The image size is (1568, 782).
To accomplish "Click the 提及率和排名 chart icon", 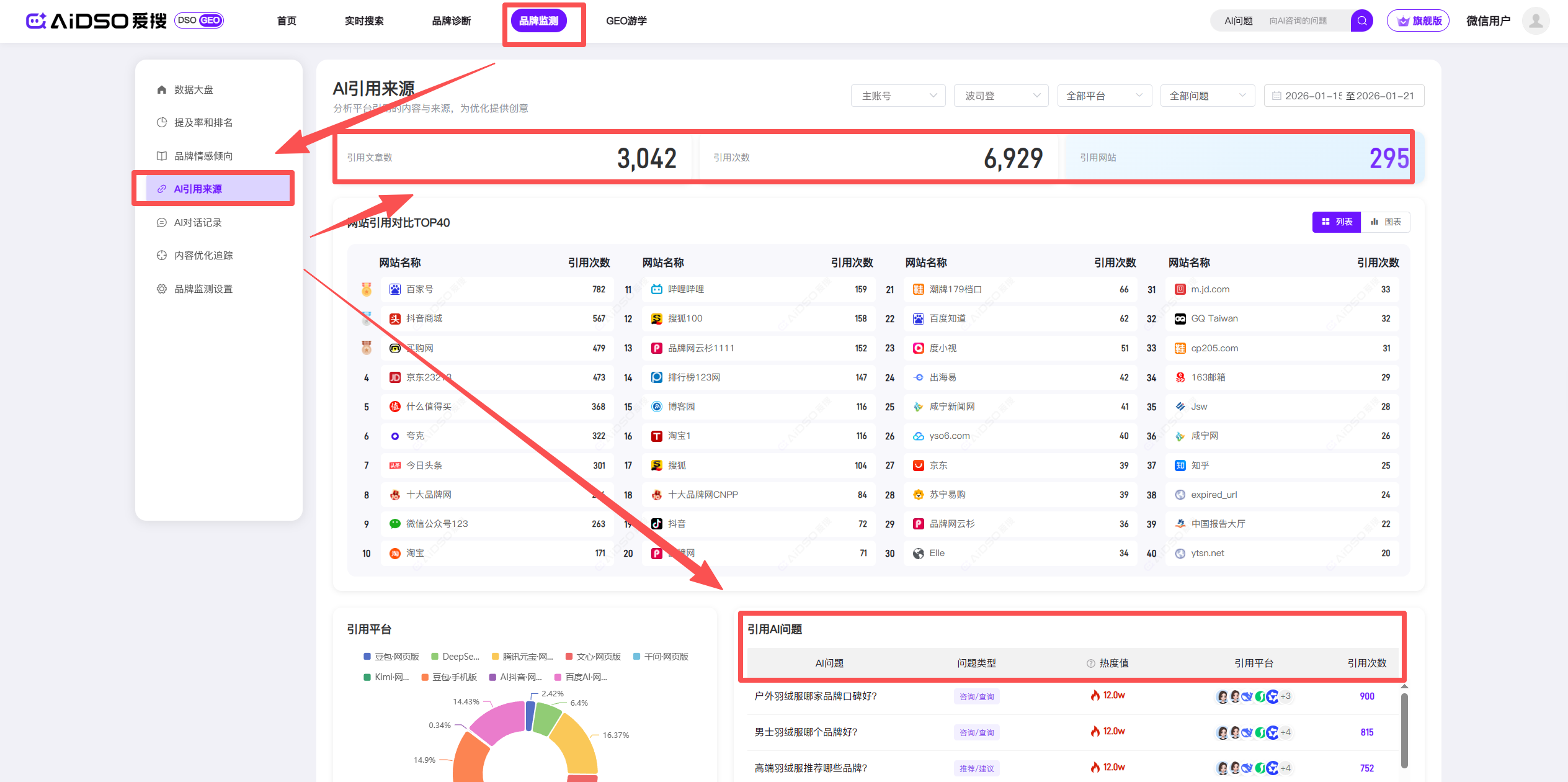I will (162, 122).
